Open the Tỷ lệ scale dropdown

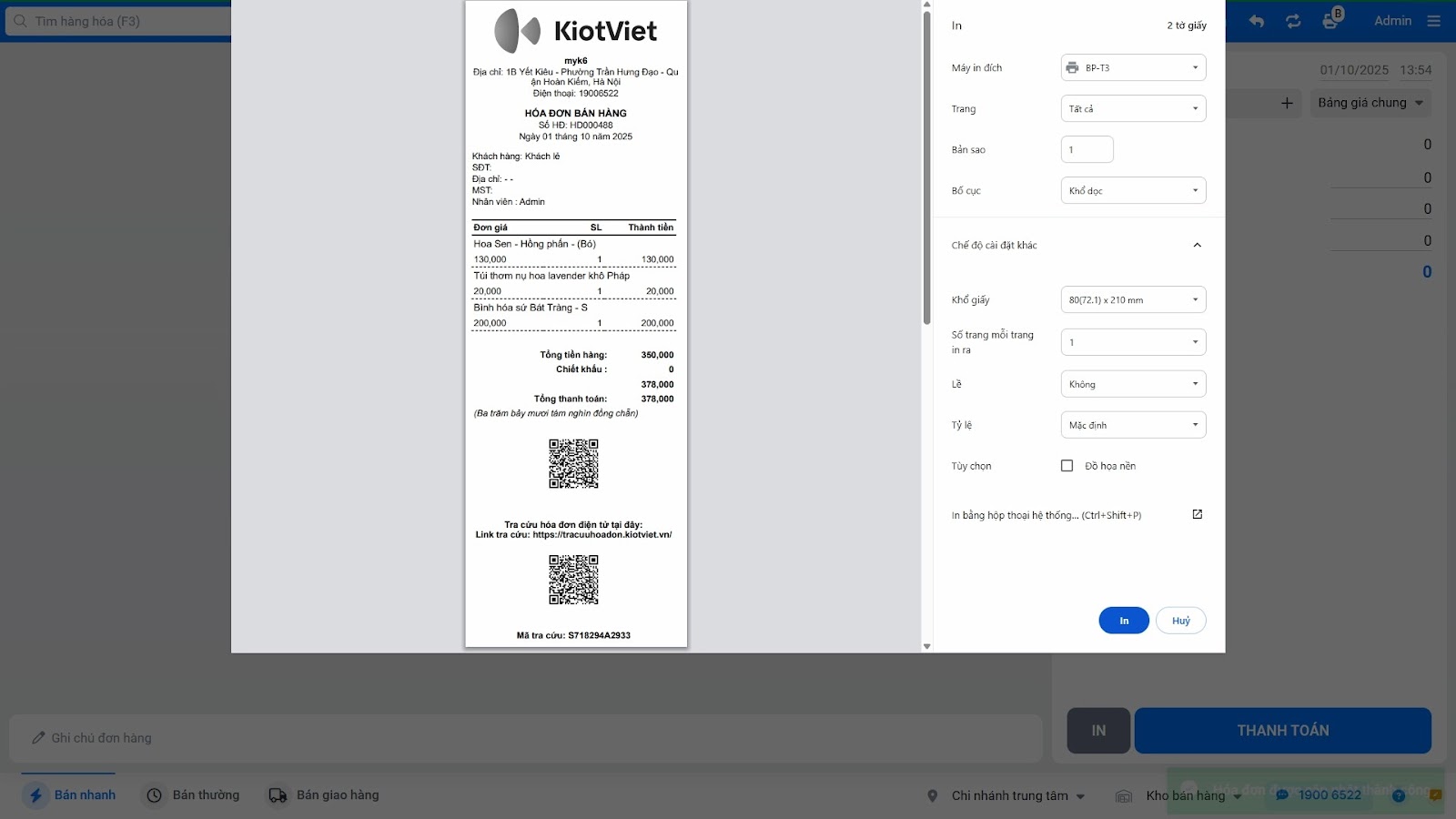(1133, 425)
